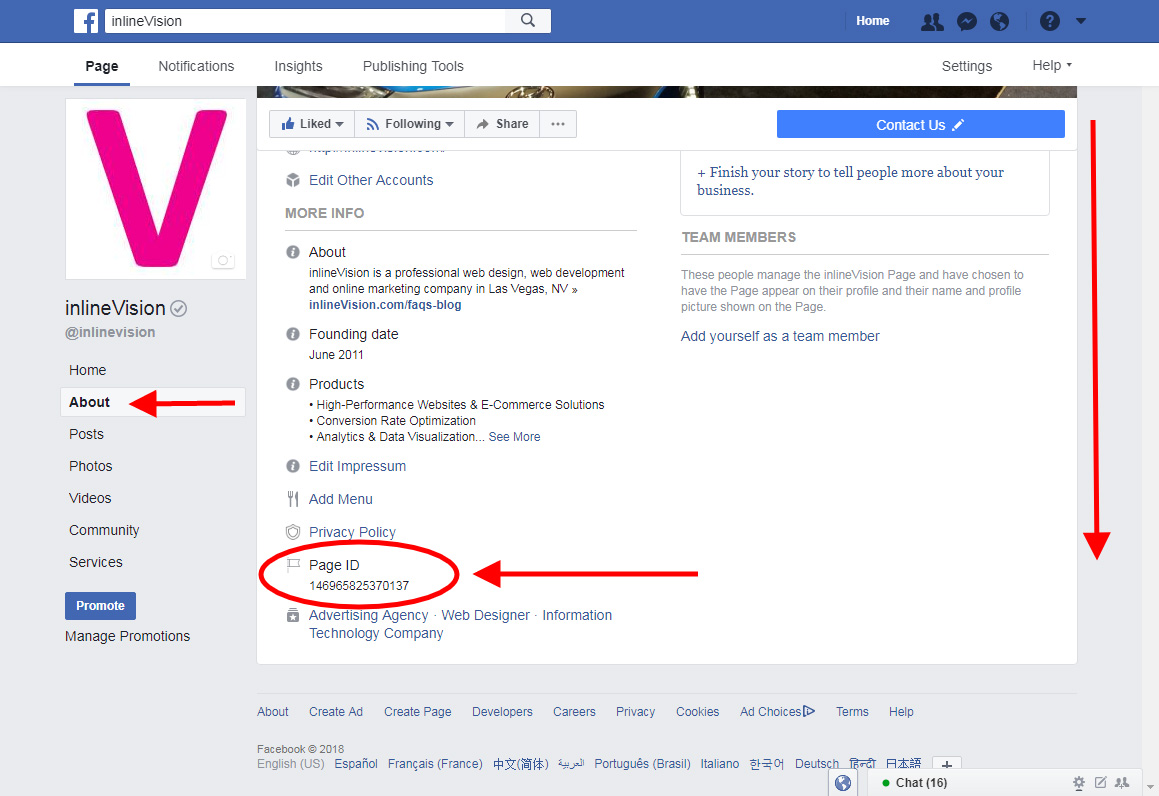Expand the Help dropdown in page menu
Image resolution: width=1159 pixels, height=796 pixels.
coord(1052,65)
